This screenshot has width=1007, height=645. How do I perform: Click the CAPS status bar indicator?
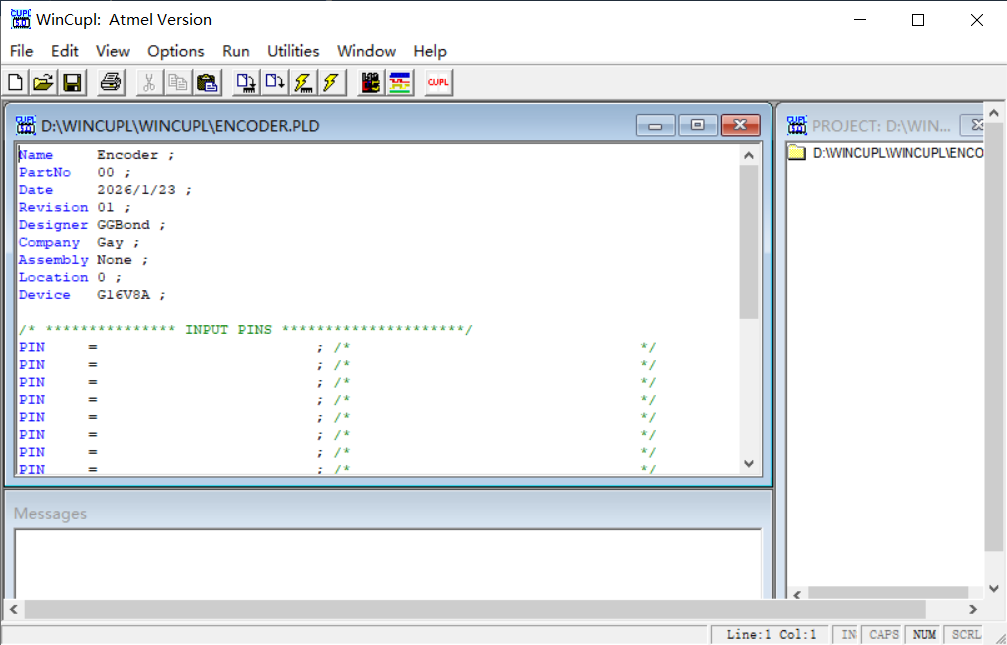[884, 635]
